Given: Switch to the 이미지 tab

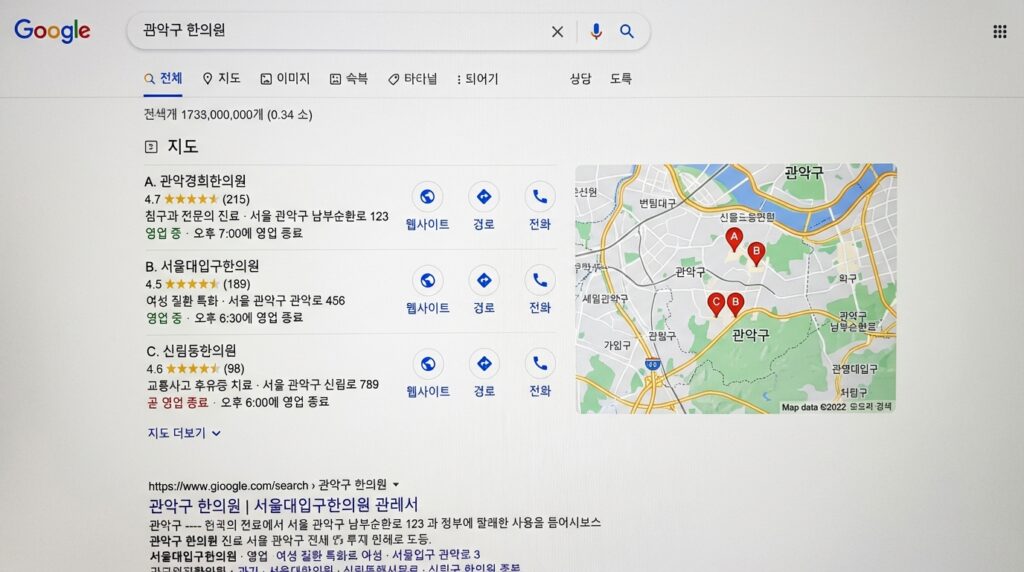Looking at the screenshot, I should [285, 79].
